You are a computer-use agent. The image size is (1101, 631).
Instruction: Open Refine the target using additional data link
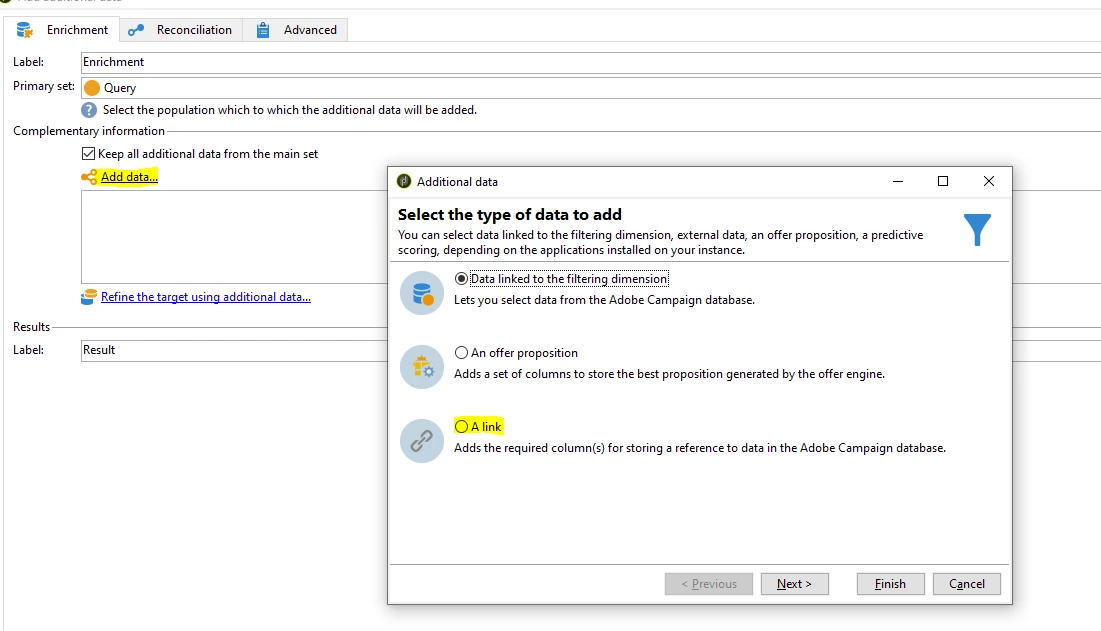pos(206,297)
